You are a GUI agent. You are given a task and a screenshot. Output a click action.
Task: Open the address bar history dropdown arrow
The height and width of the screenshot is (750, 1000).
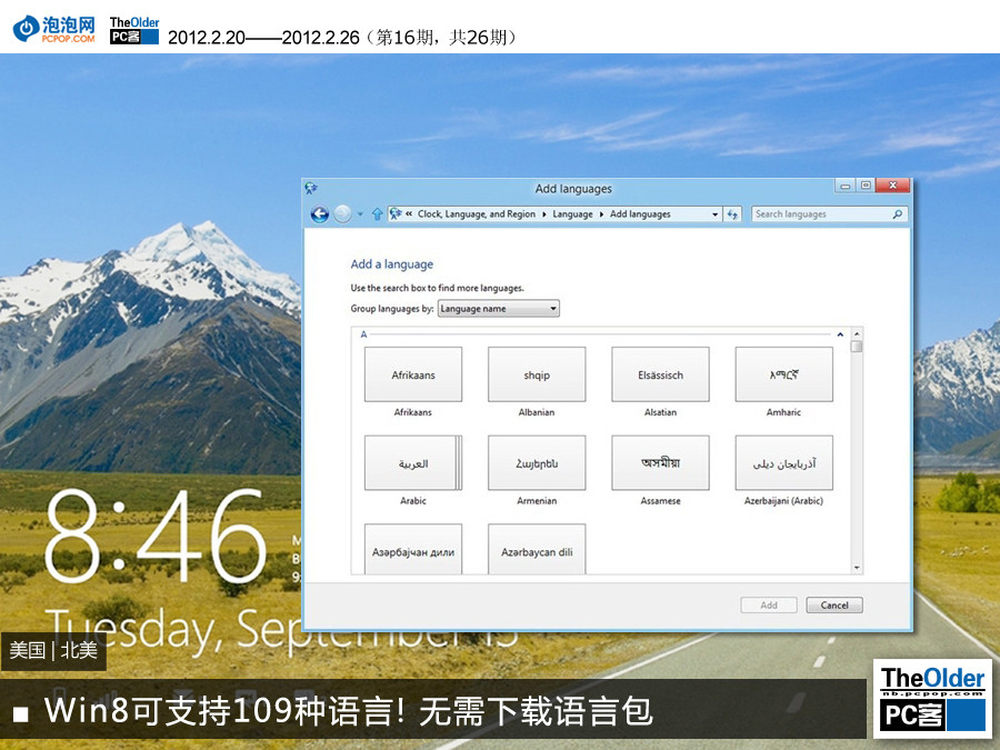tap(715, 214)
